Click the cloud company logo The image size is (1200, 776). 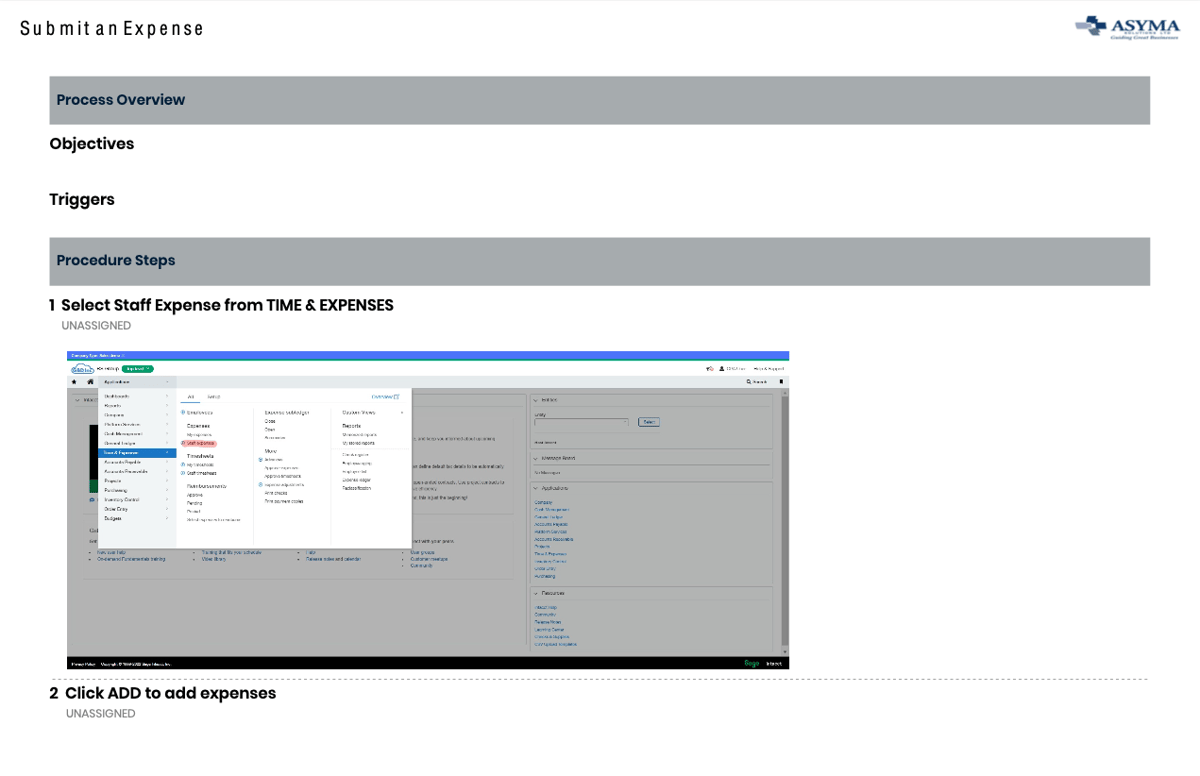tap(82, 369)
